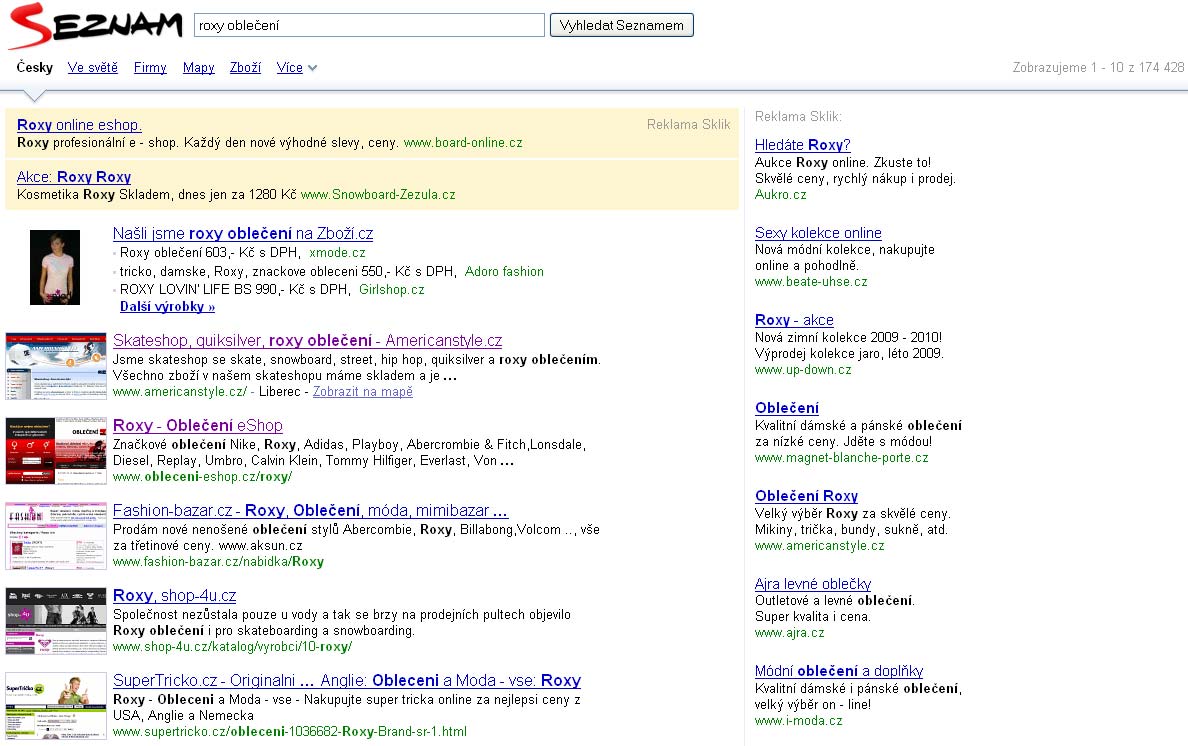Open the 'SuperTricko.cz - Originalni' result title
Image resolution: width=1188 pixels, height=746 pixels.
pyautogui.click(x=347, y=680)
